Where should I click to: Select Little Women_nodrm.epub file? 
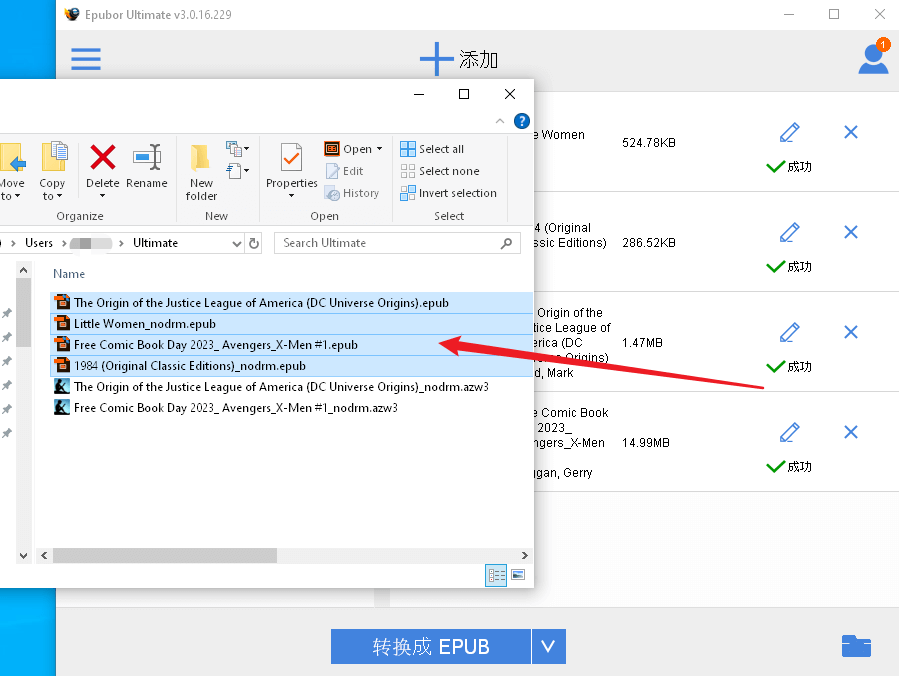point(291,324)
